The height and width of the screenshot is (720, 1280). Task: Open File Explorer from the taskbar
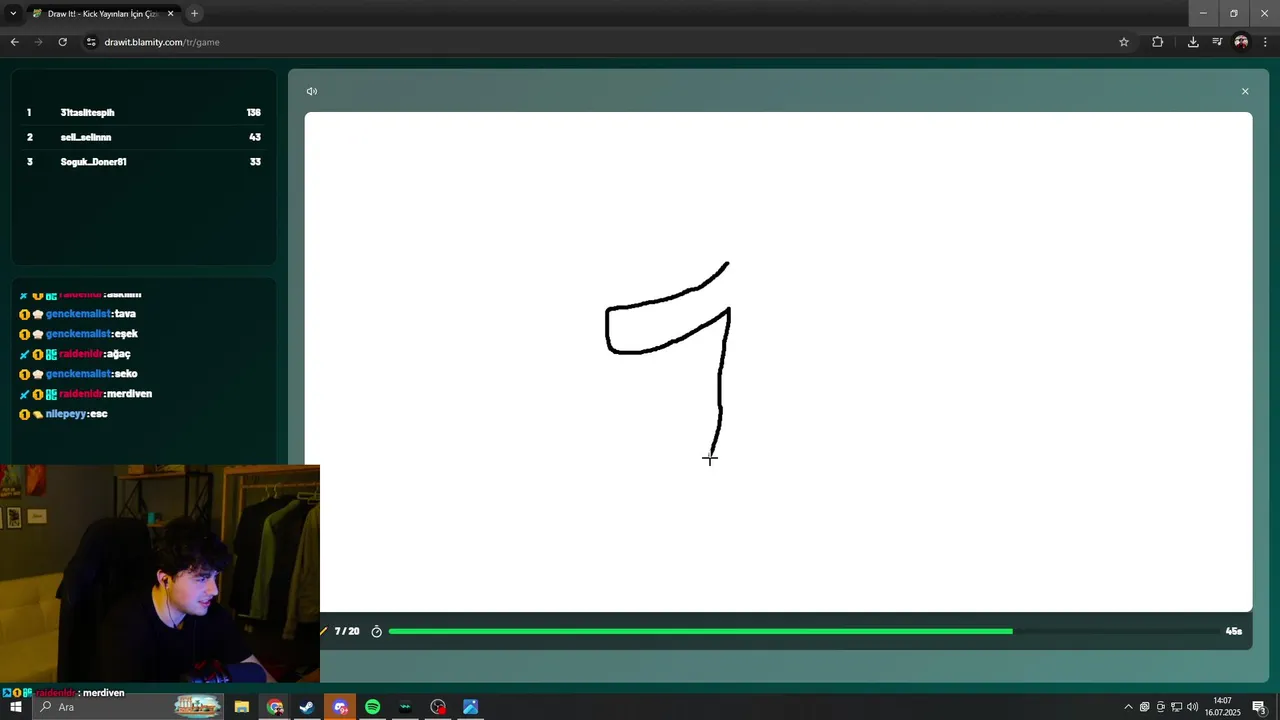click(x=242, y=707)
